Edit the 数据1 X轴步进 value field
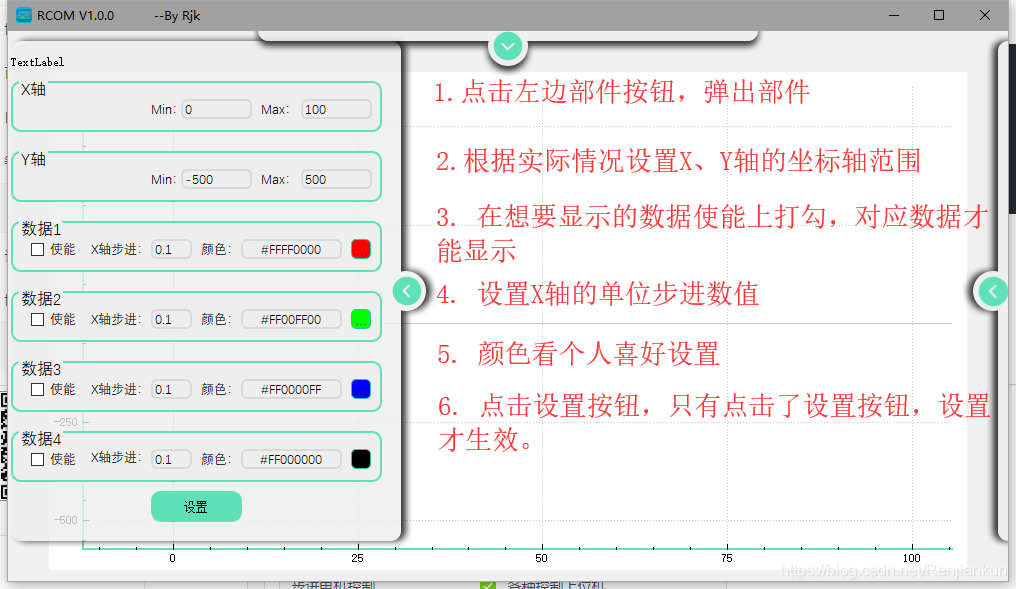 click(x=171, y=249)
